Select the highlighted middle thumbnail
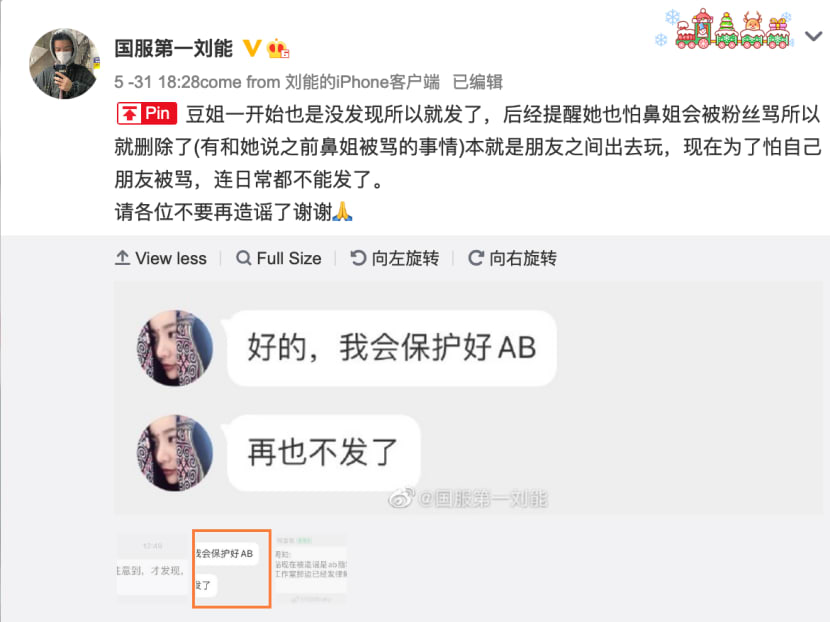 tap(232, 569)
